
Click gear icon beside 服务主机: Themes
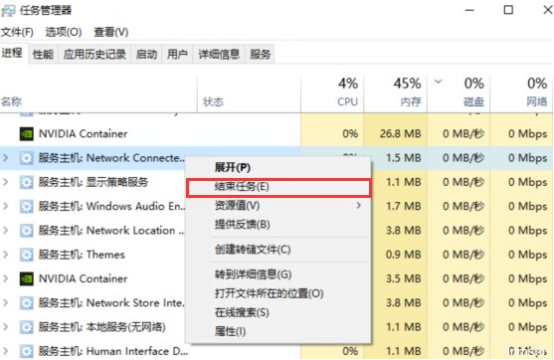tap(26, 255)
